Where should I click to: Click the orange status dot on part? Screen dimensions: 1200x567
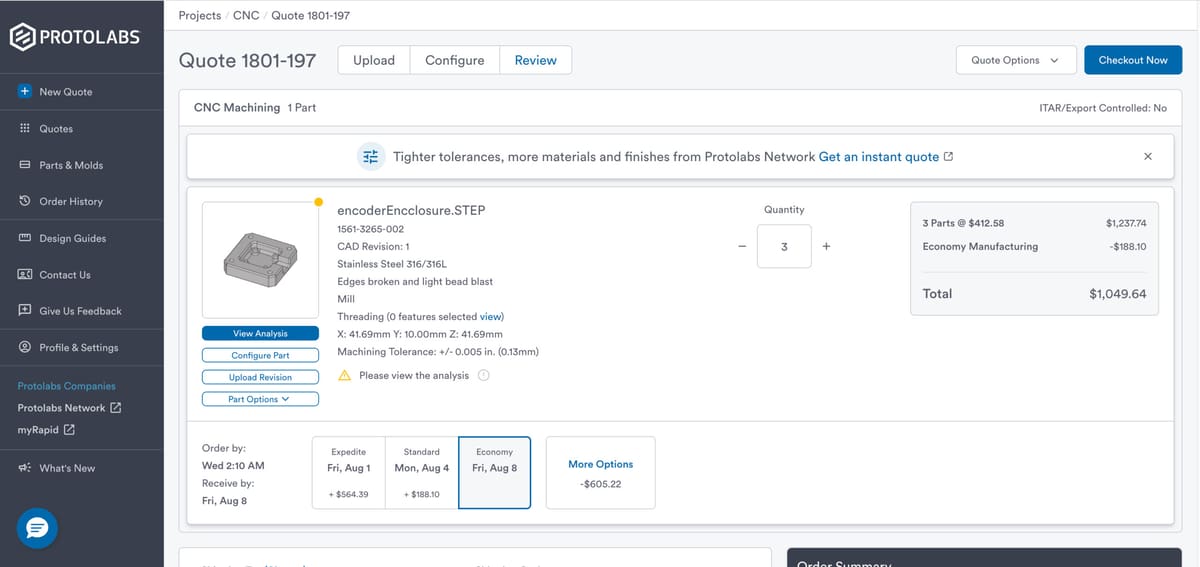[319, 203]
